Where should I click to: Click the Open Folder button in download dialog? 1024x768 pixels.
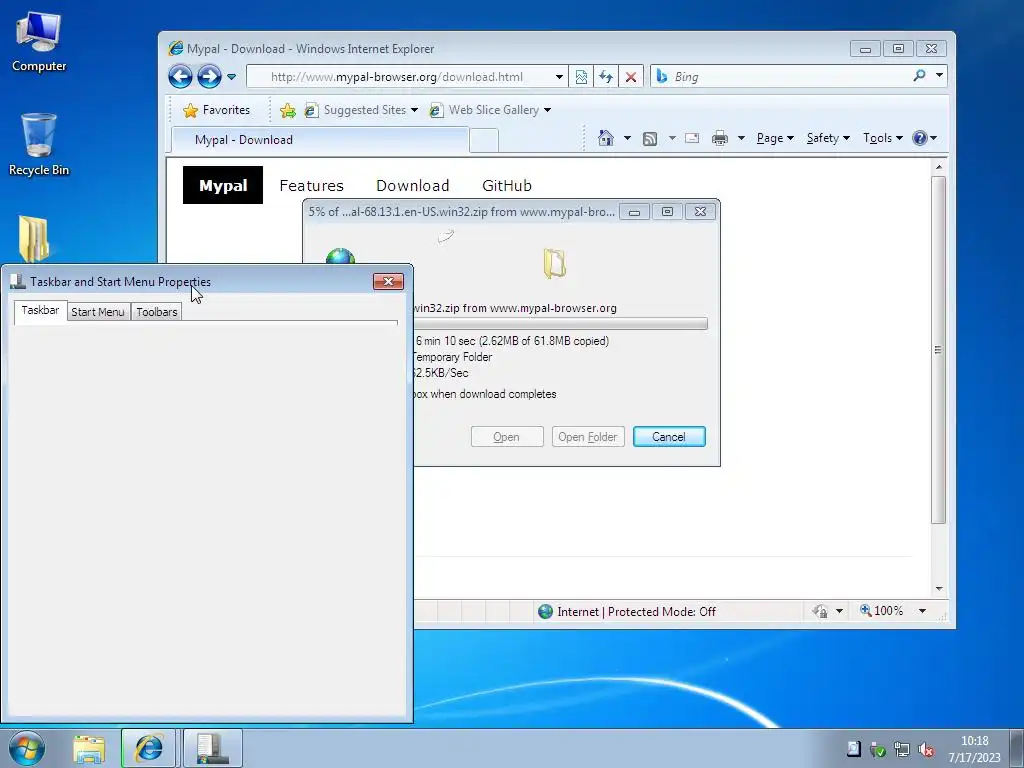(588, 437)
